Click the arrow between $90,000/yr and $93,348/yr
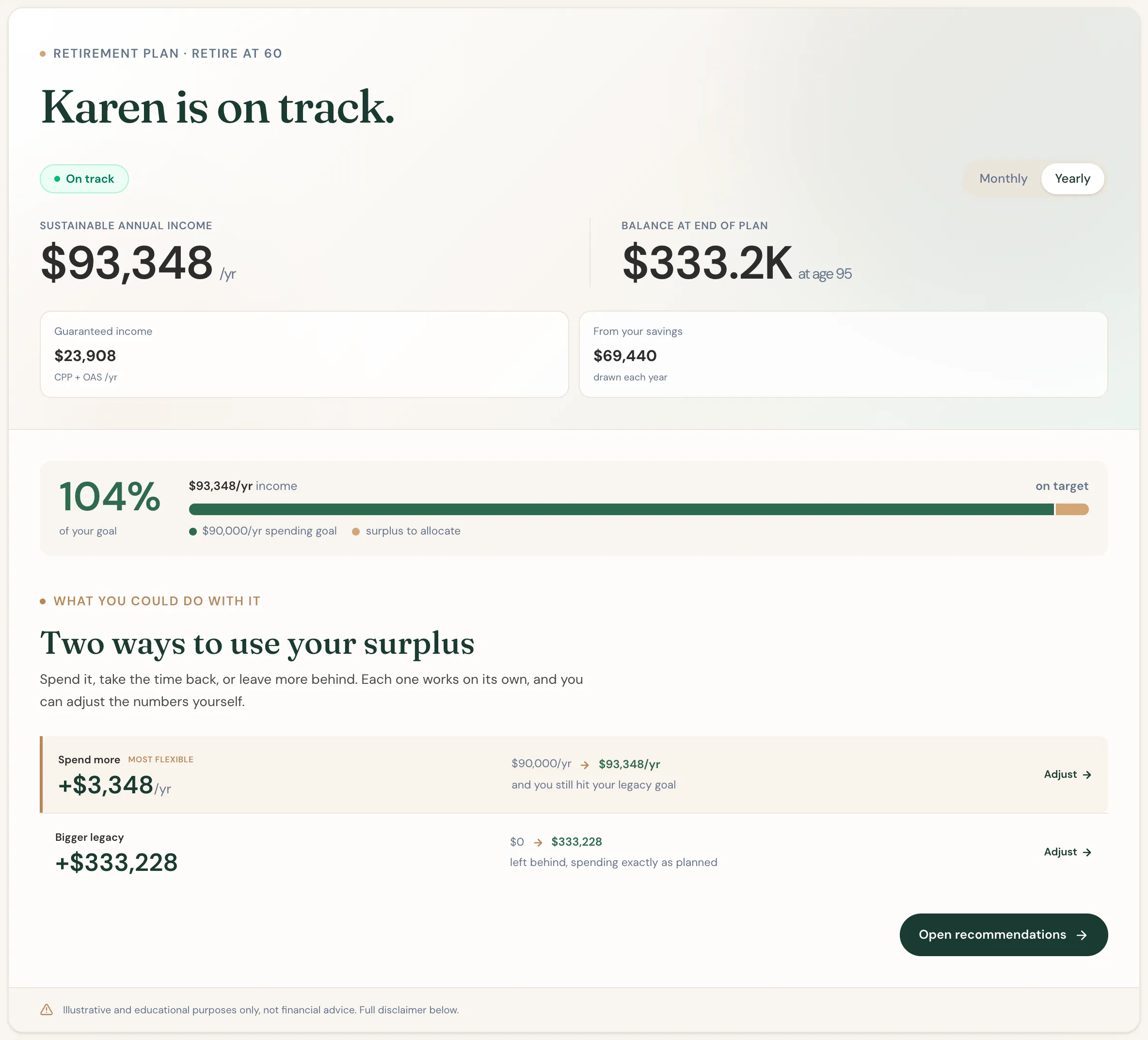Screen dimensions: 1148x1040 [585, 764]
